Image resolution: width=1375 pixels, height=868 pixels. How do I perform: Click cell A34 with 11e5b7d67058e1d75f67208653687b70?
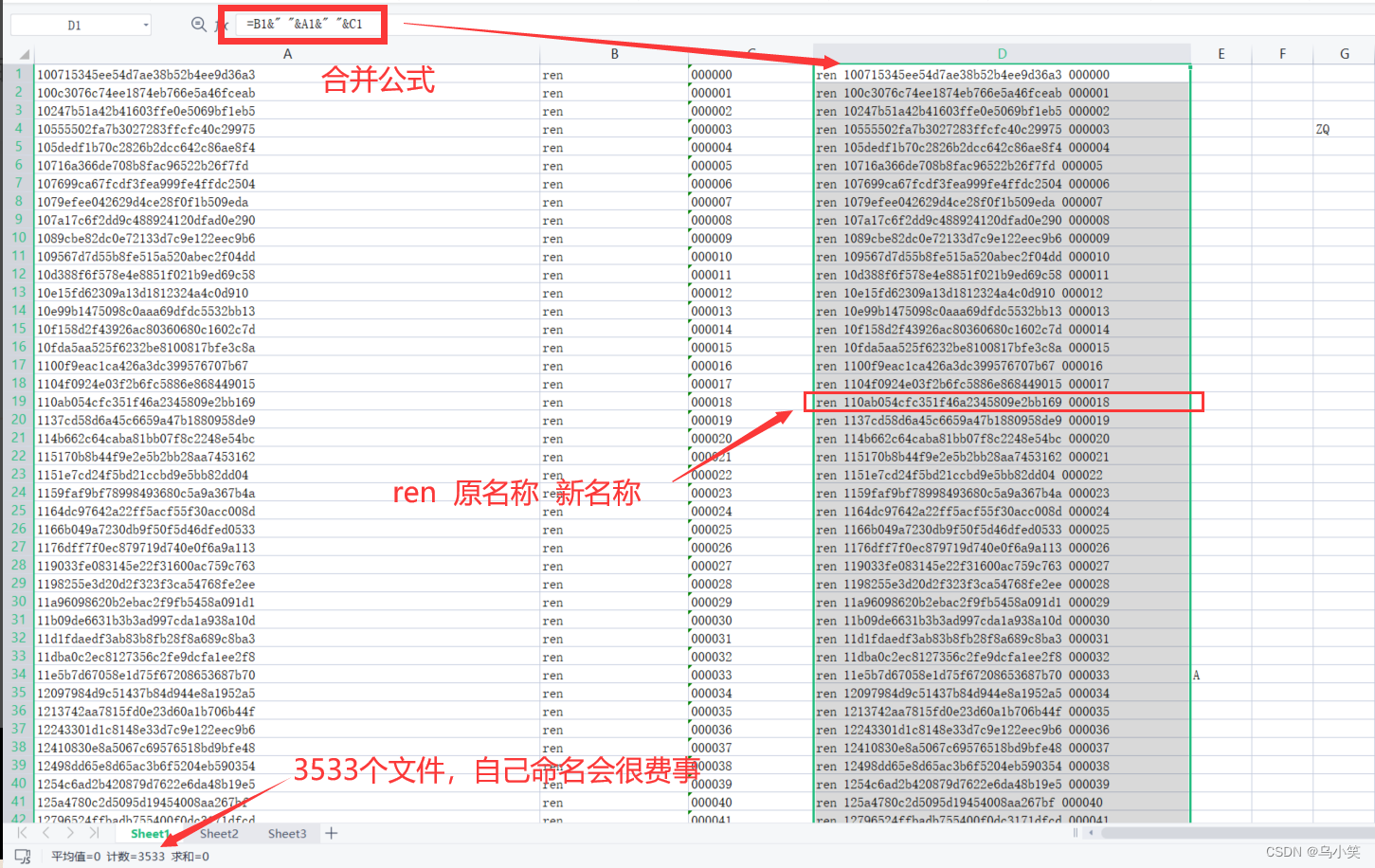287,675
